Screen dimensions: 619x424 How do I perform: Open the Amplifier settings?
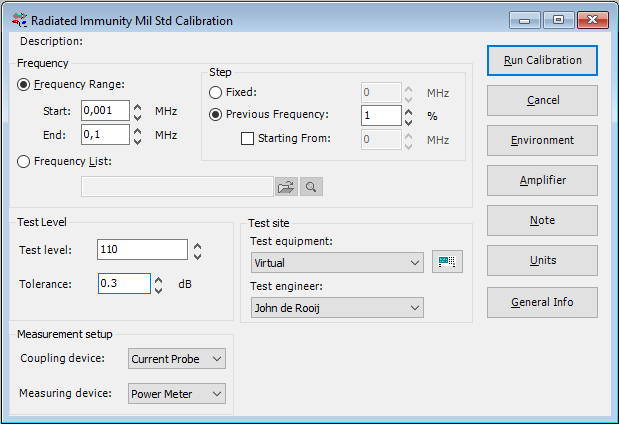click(542, 180)
